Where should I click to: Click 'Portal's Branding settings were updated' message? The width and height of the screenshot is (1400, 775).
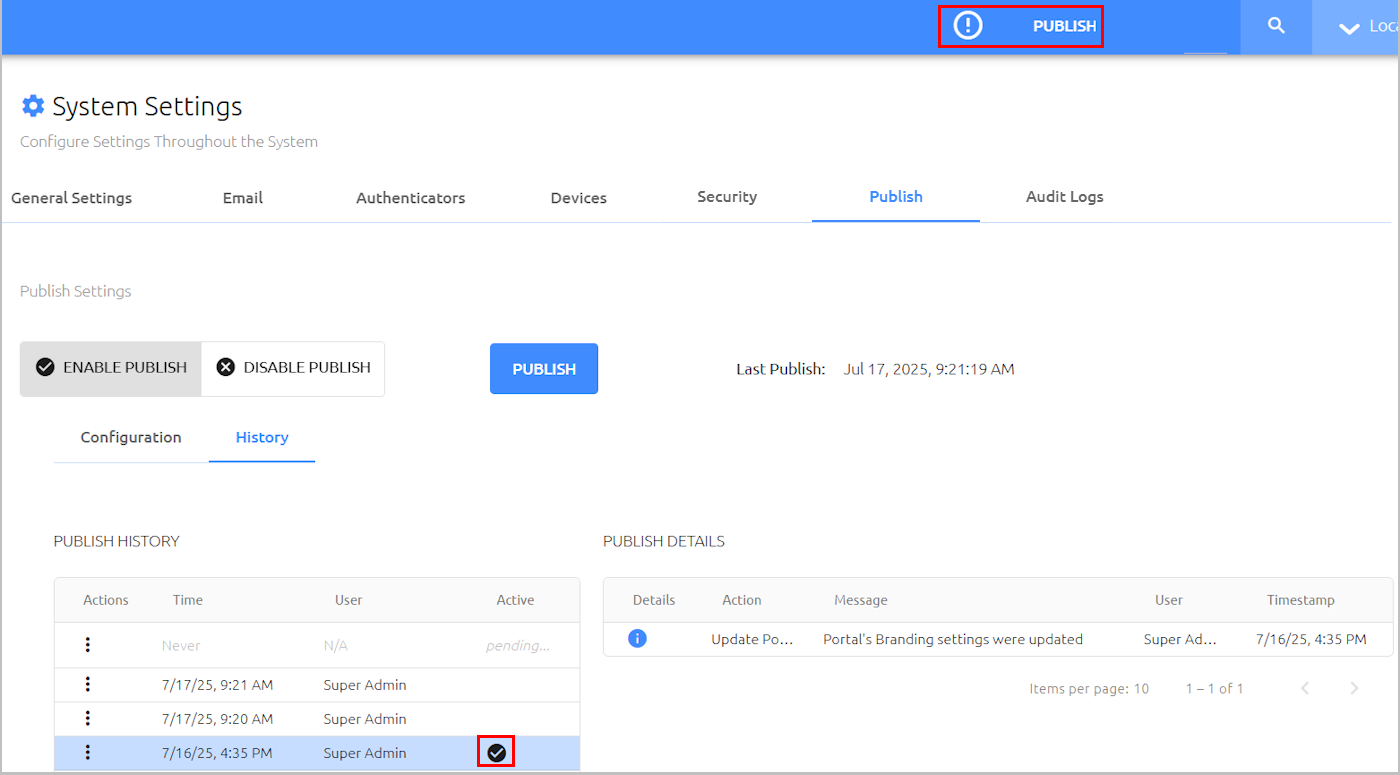click(x=953, y=639)
